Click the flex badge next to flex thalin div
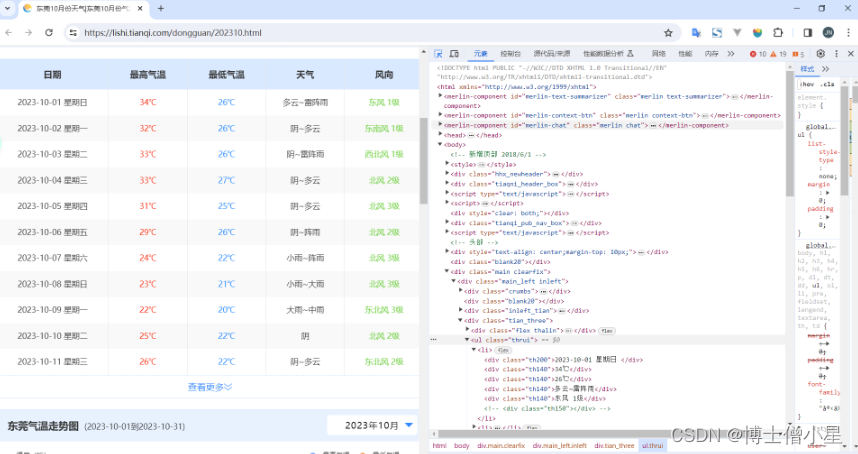This screenshot has width=858, height=454. 606,330
